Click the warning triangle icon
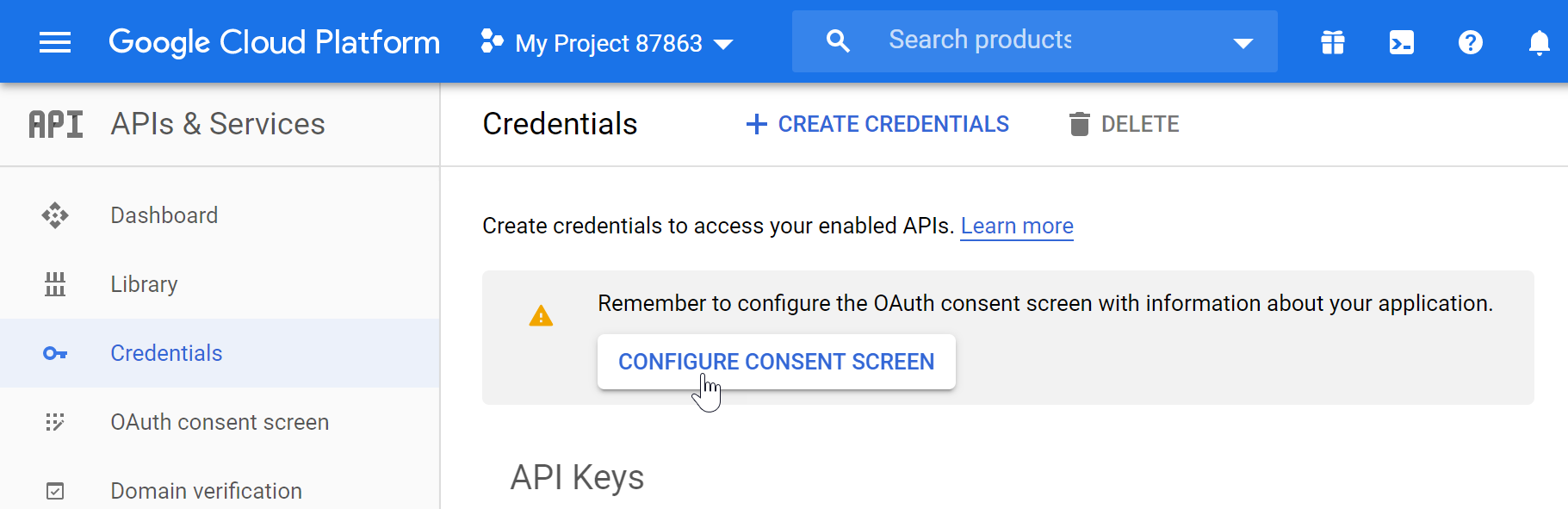The image size is (1568, 509). click(541, 316)
